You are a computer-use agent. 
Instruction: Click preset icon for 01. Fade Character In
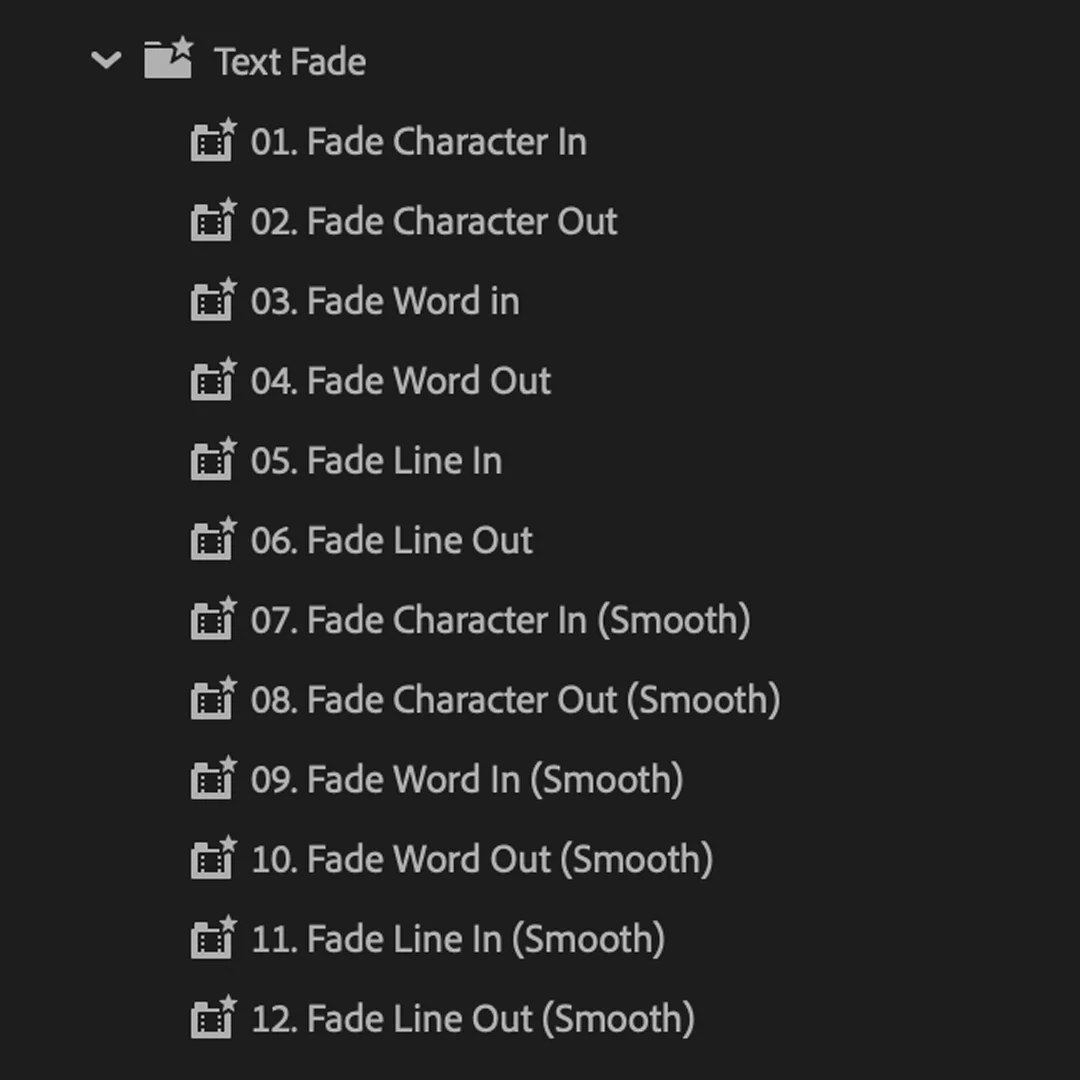(x=213, y=142)
